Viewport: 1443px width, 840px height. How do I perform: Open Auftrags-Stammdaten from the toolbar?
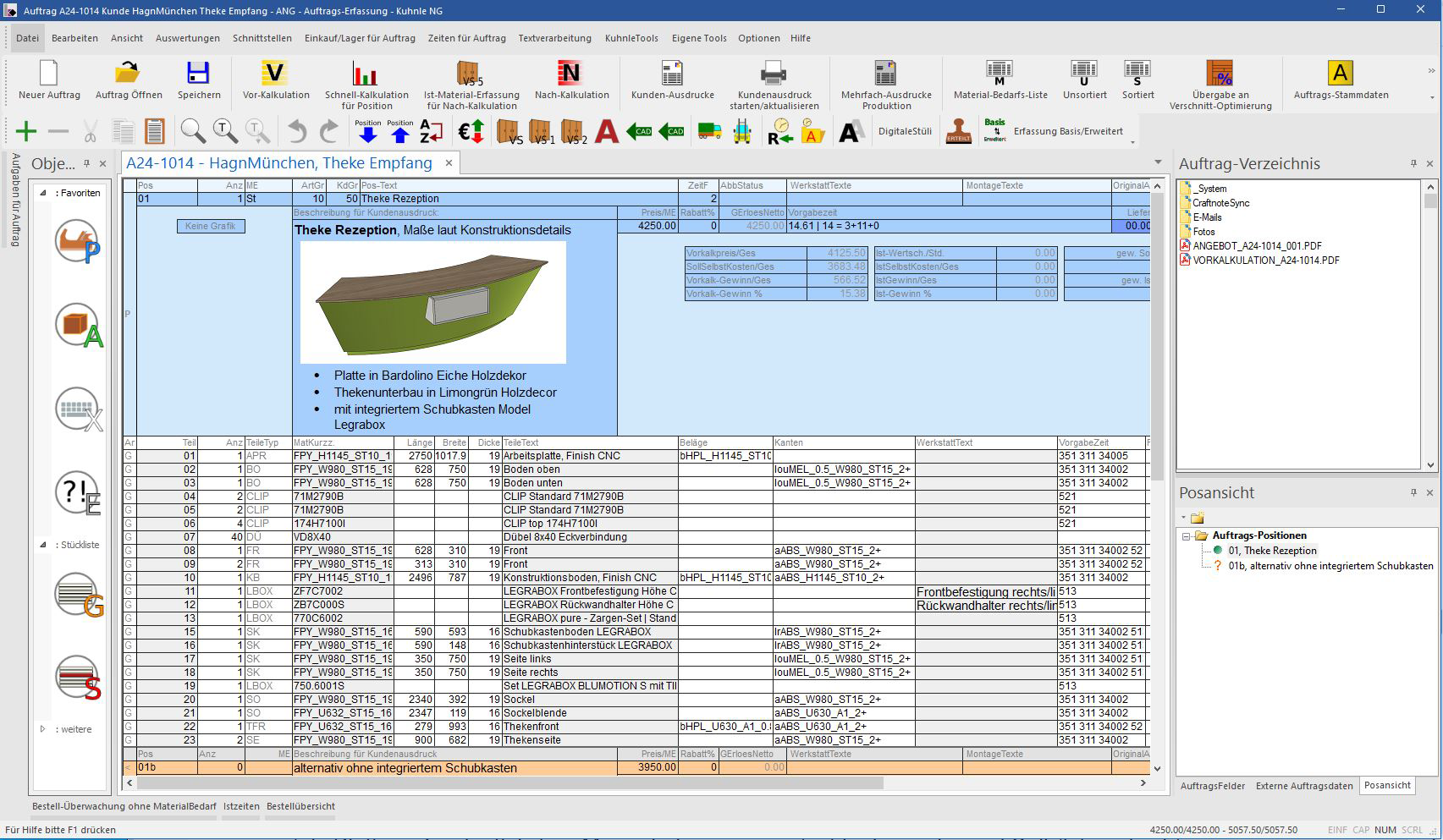tap(1340, 74)
